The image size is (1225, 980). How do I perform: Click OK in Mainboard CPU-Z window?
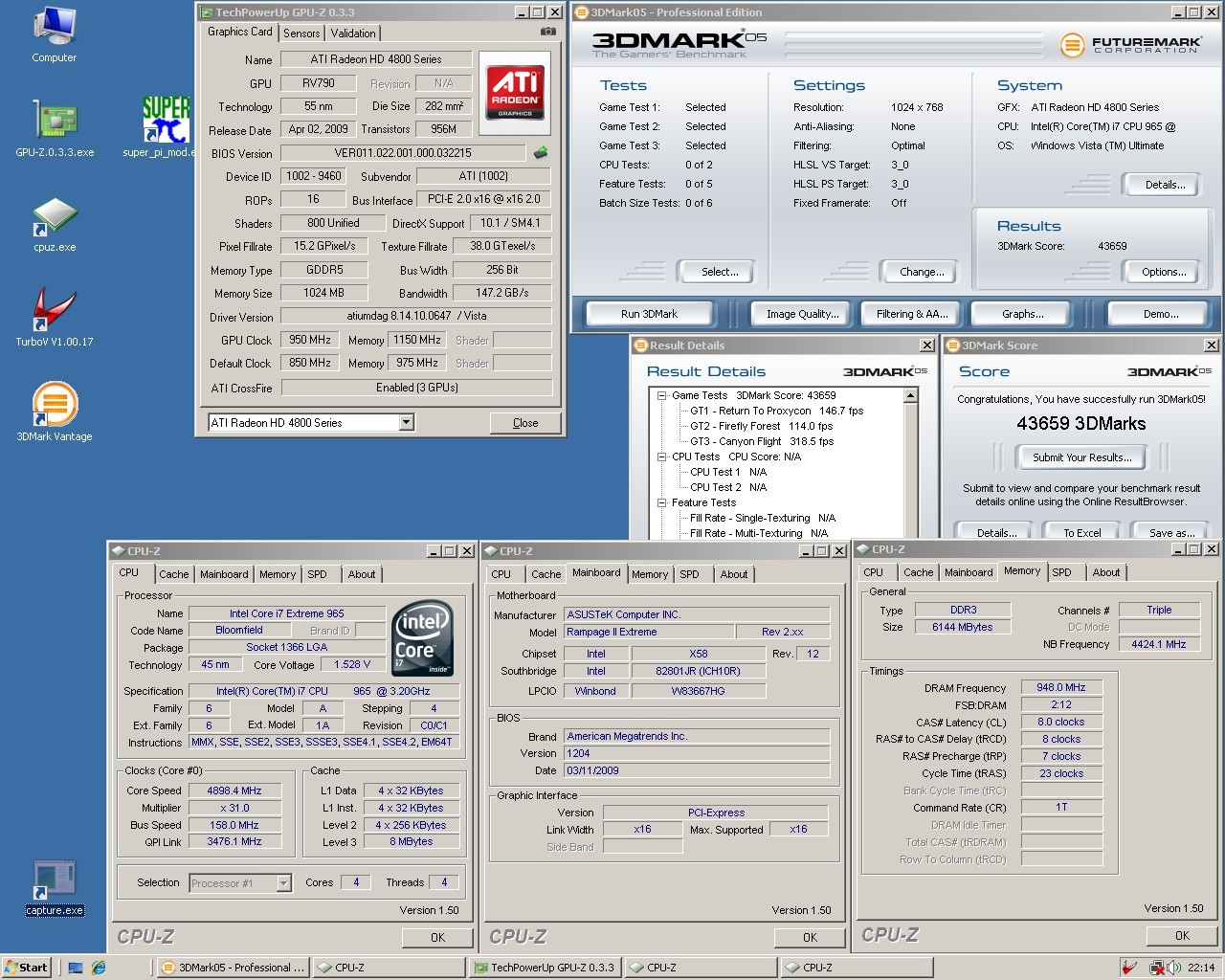coord(810,938)
